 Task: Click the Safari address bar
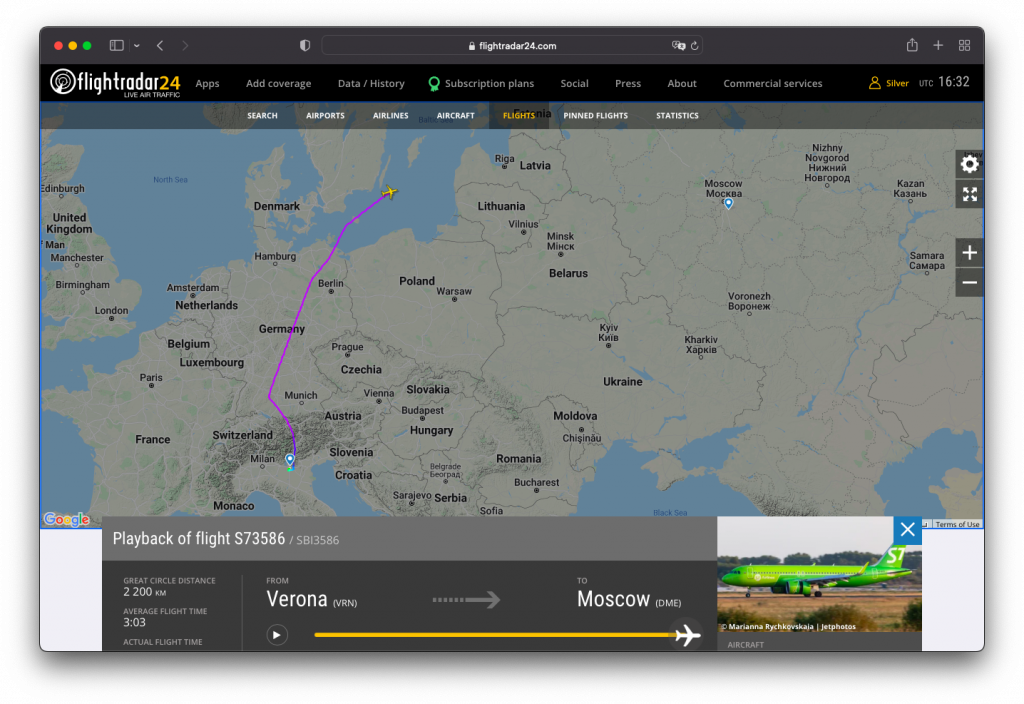pyautogui.click(x=512, y=45)
